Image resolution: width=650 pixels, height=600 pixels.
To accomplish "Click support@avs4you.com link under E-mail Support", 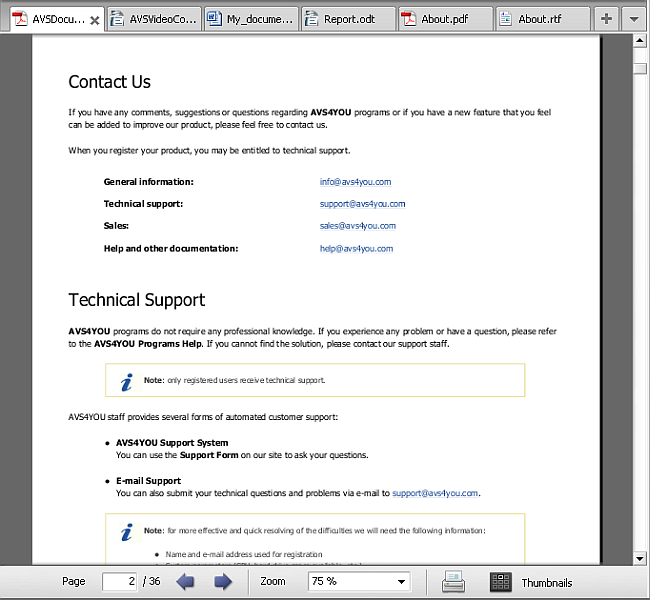I will pos(435,493).
